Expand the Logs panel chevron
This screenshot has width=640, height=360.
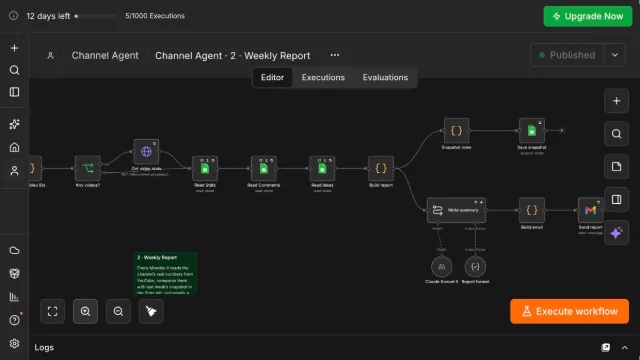click(624, 348)
